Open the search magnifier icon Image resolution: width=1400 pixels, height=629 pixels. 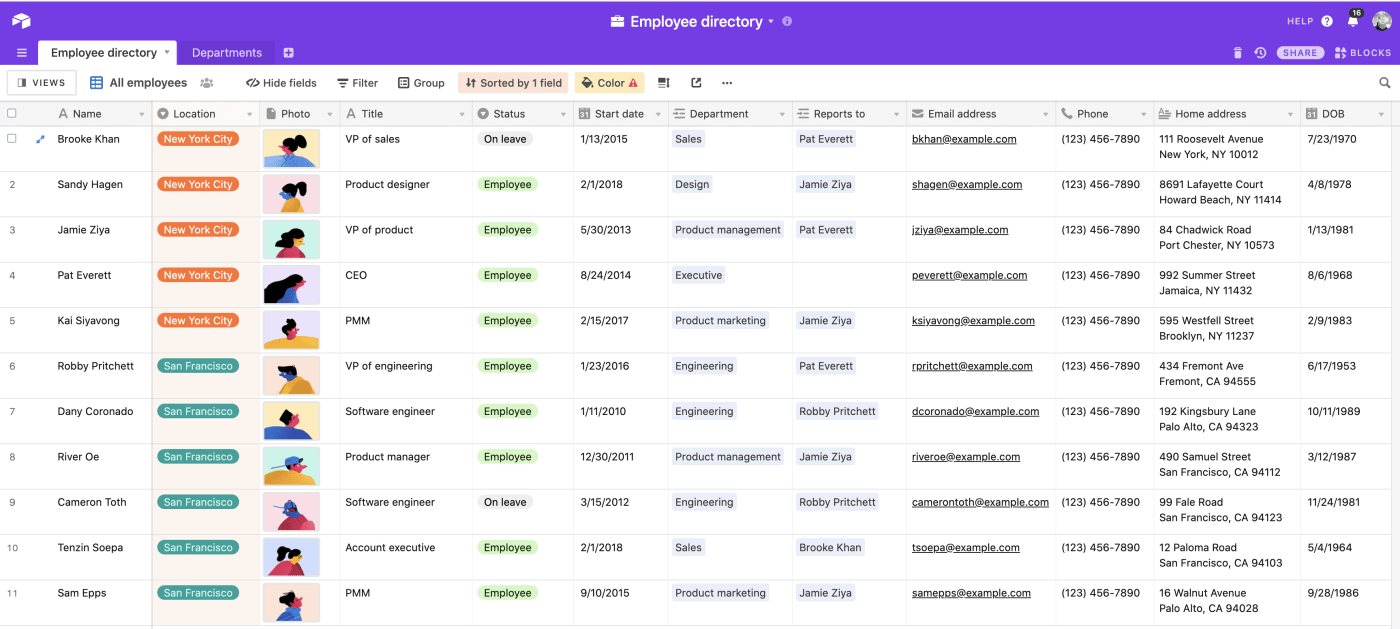(x=1385, y=83)
